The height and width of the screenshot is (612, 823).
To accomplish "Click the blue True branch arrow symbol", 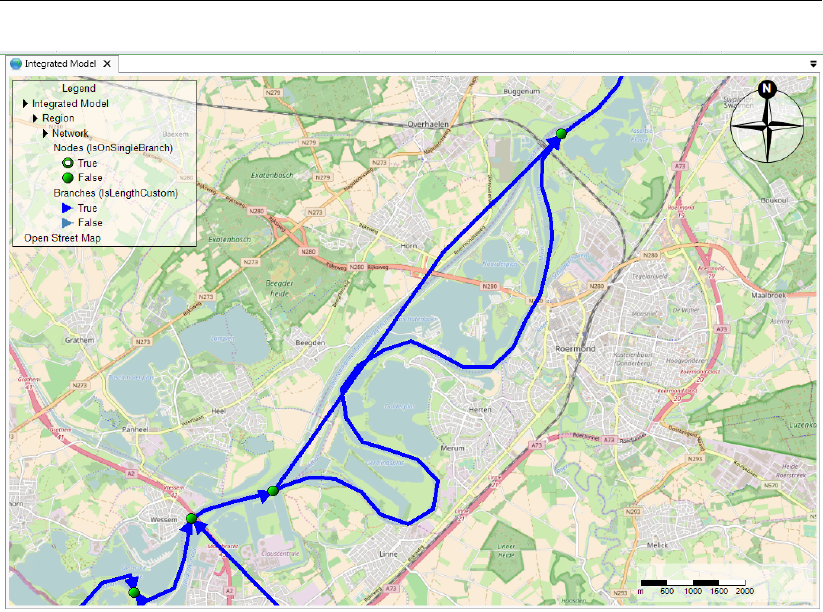I will [67, 208].
